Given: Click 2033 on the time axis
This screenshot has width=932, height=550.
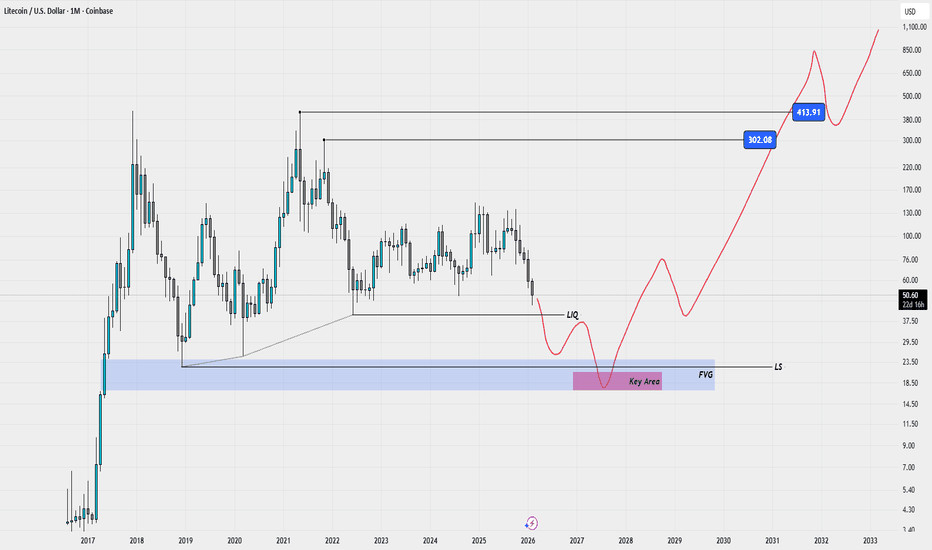Looking at the screenshot, I should pos(870,540).
